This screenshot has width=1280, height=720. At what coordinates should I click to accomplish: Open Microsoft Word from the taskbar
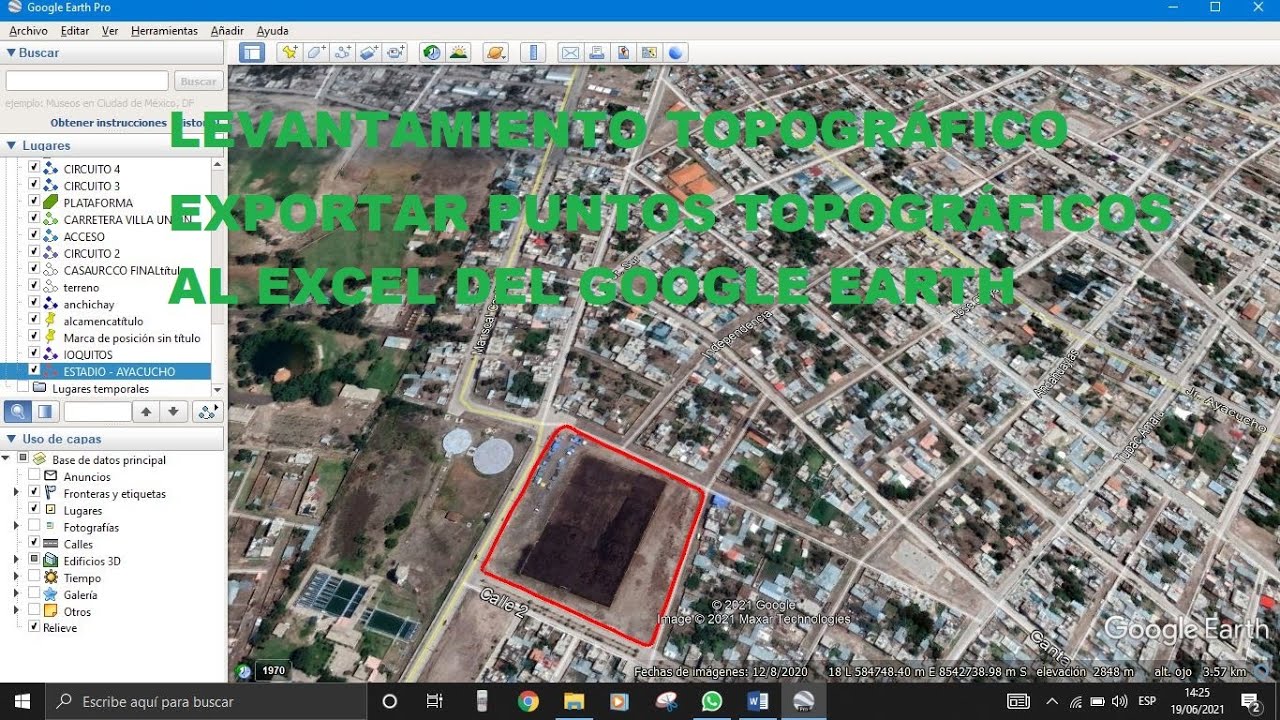[757, 701]
